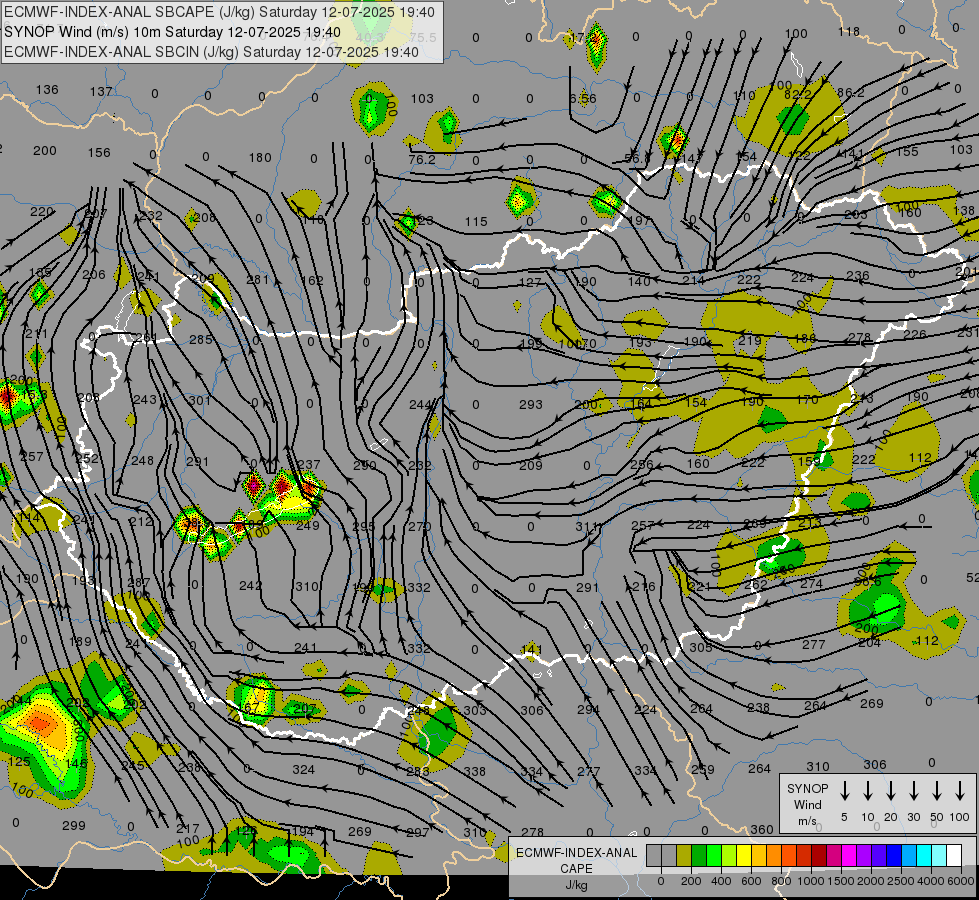The width and height of the screenshot is (979, 900).
Task: Click the map value 6.56
Action: [583, 99]
